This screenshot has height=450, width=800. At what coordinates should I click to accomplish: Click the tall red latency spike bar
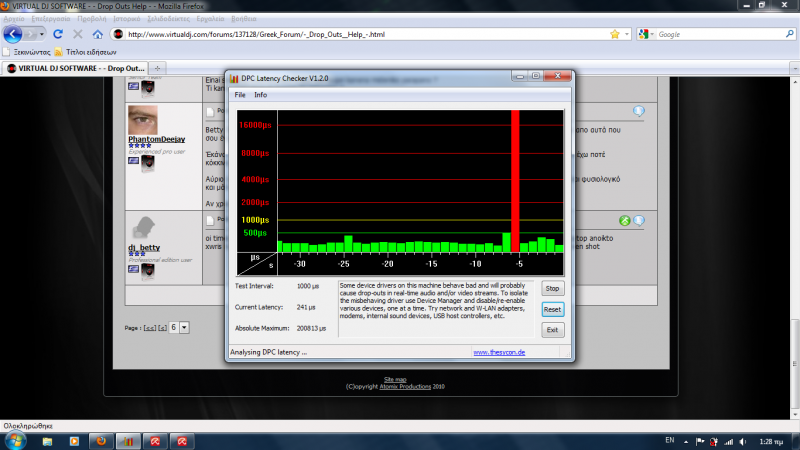tap(515, 181)
